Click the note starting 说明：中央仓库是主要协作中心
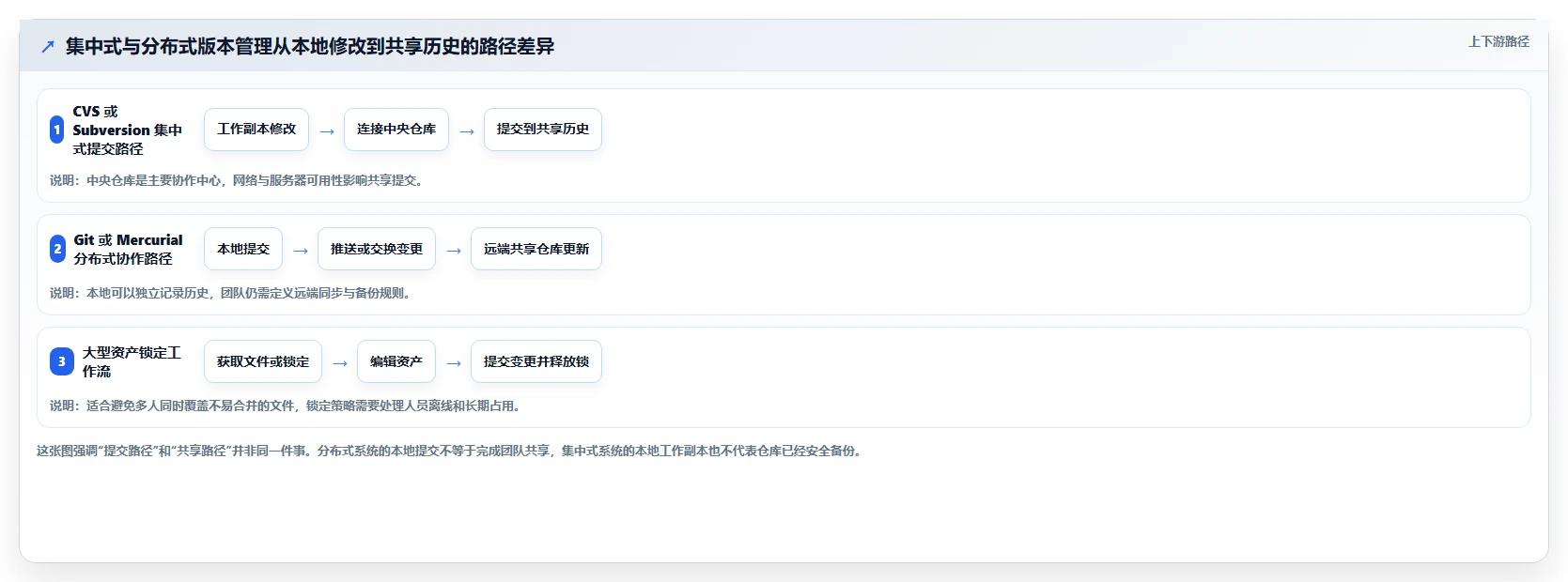The image size is (1568, 582). [239, 180]
